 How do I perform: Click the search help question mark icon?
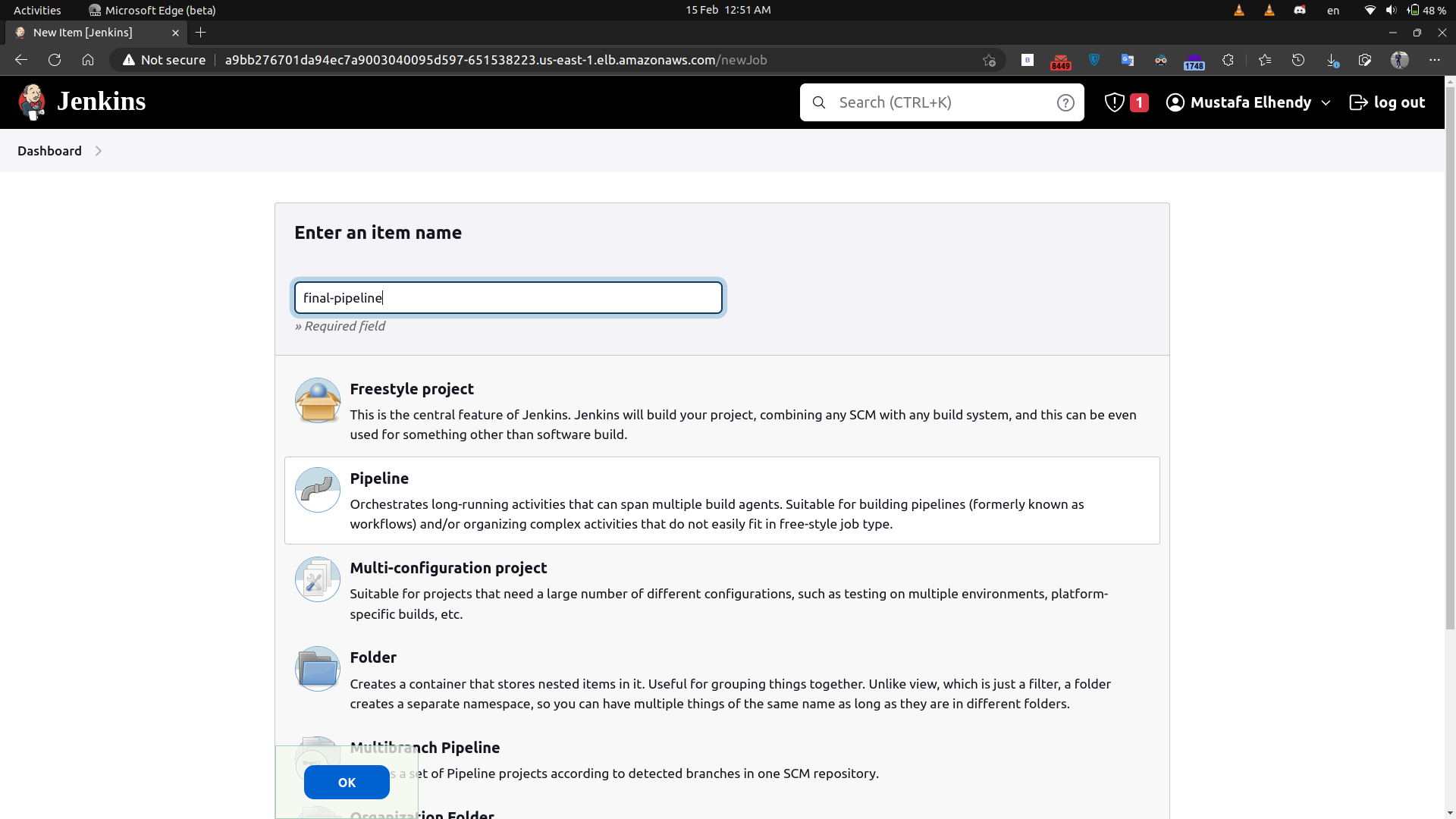[x=1065, y=102]
